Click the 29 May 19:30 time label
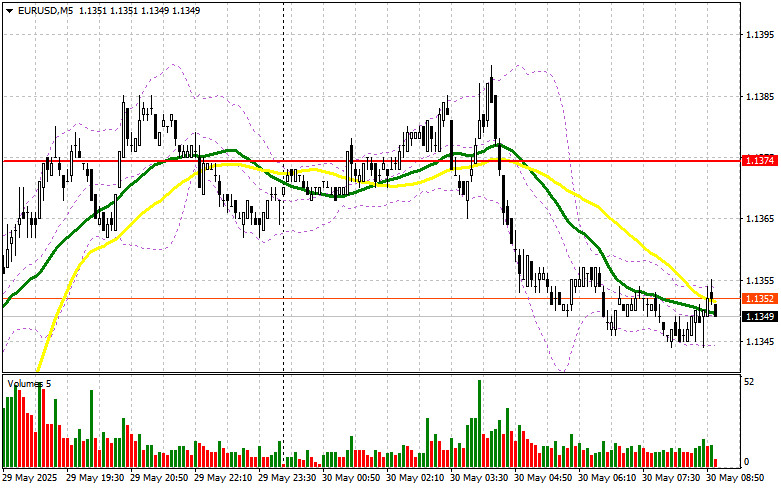 (x=95, y=478)
